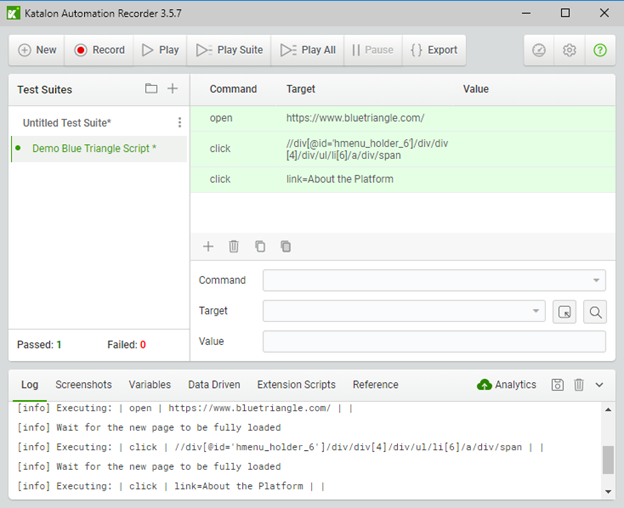The width and height of the screenshot is (624, 508).
Task: Switch to the Screenshots tab
Action: point(84,385)
